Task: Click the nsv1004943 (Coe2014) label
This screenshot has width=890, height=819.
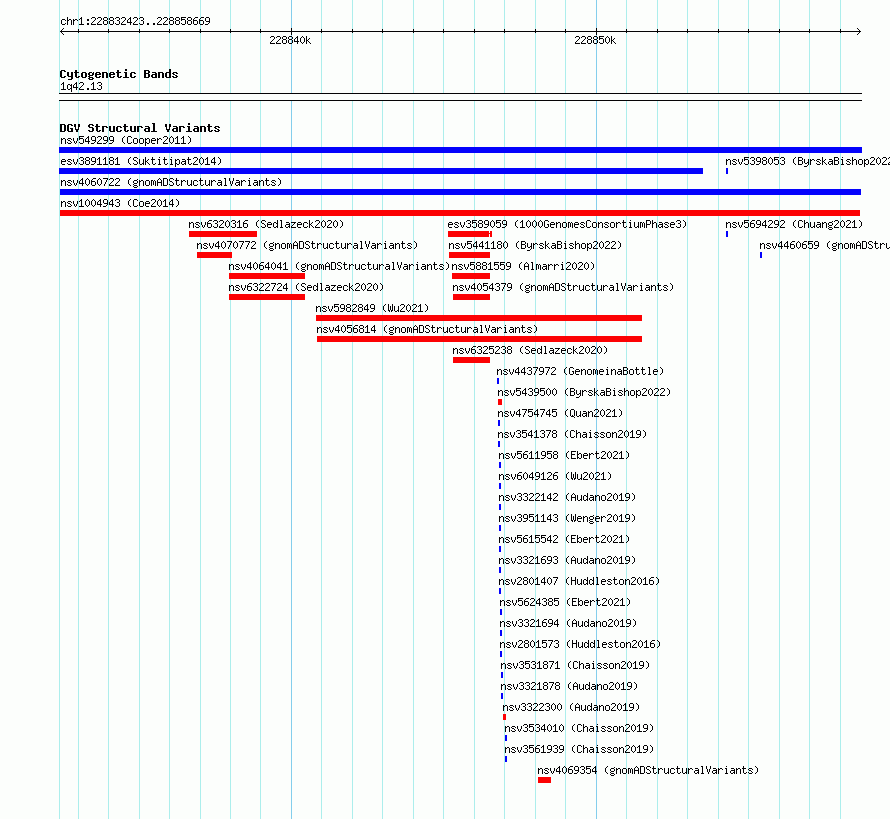Action: [x=120, y=203]
